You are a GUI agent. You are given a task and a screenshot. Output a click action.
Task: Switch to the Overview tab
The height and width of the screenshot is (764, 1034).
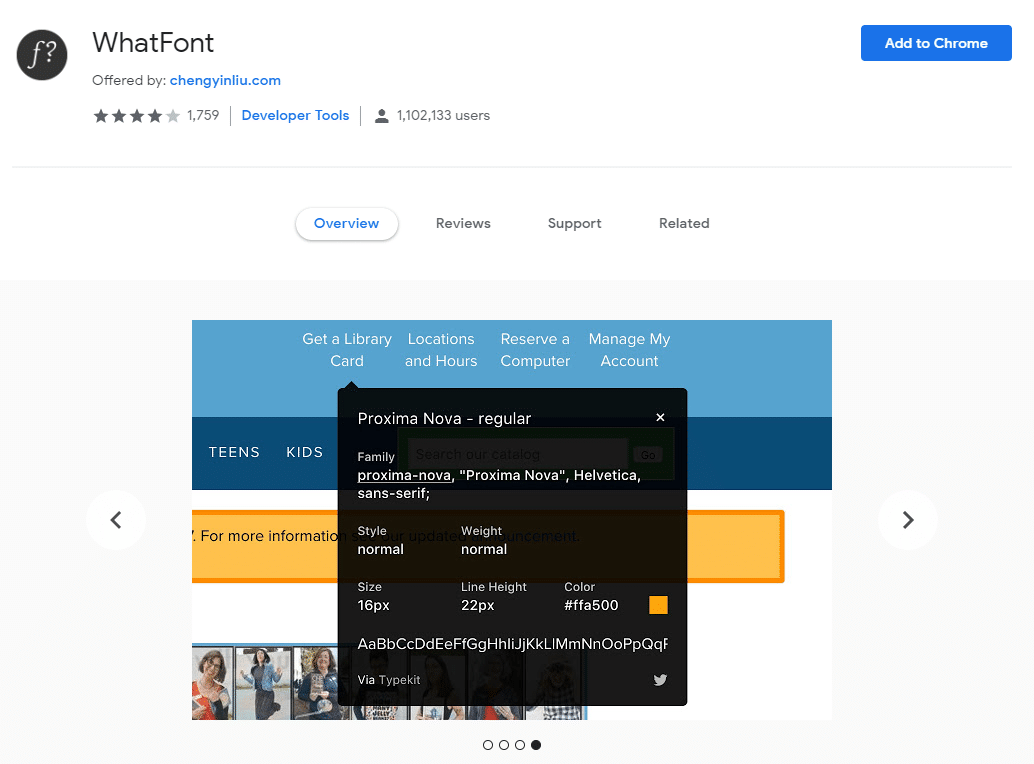[x=346, y=223]
